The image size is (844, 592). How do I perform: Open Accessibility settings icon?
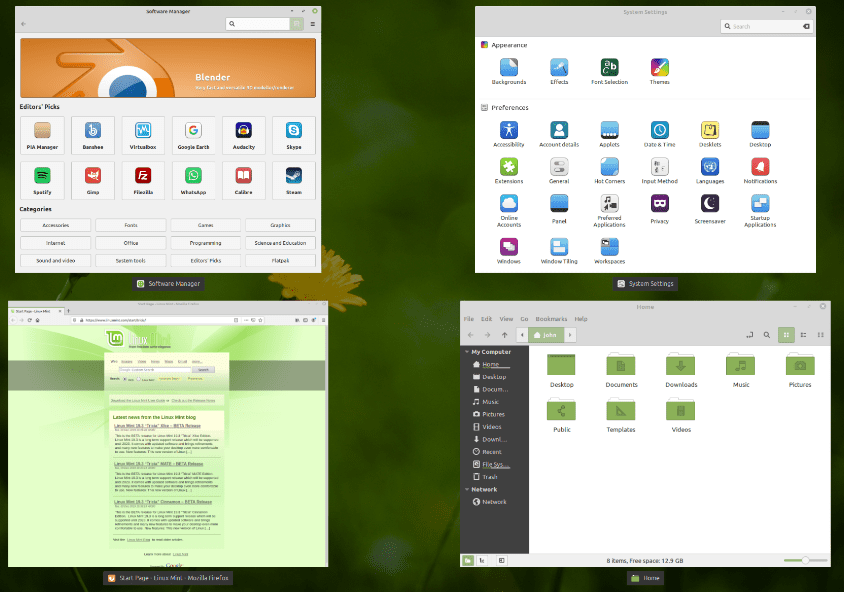(x=509, y=135)
